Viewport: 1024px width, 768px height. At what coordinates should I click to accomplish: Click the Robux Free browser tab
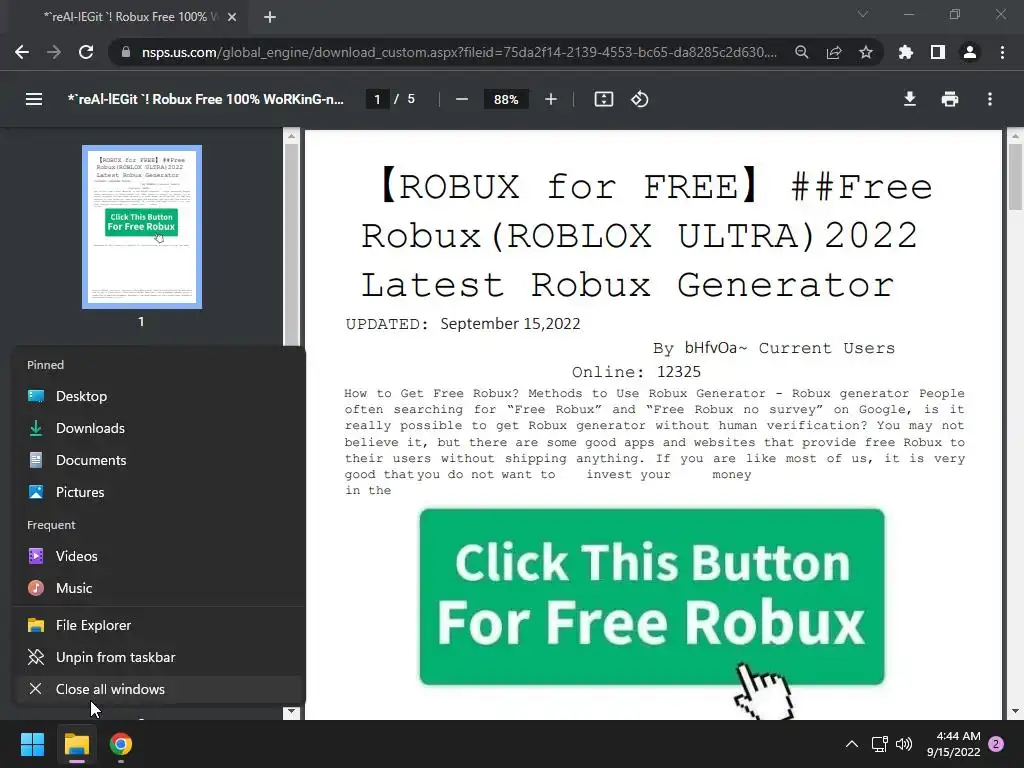click(131, 17)
